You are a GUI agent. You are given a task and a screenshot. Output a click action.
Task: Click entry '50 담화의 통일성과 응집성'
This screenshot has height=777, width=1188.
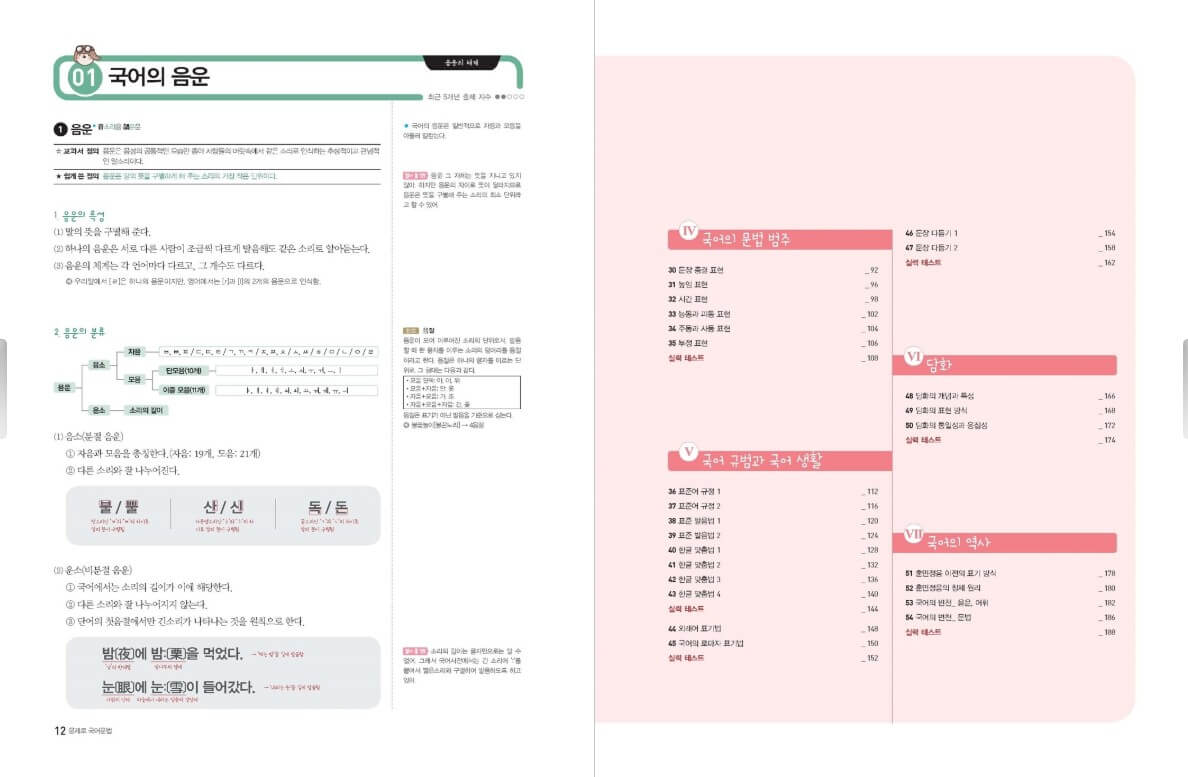pos(1010,426)
